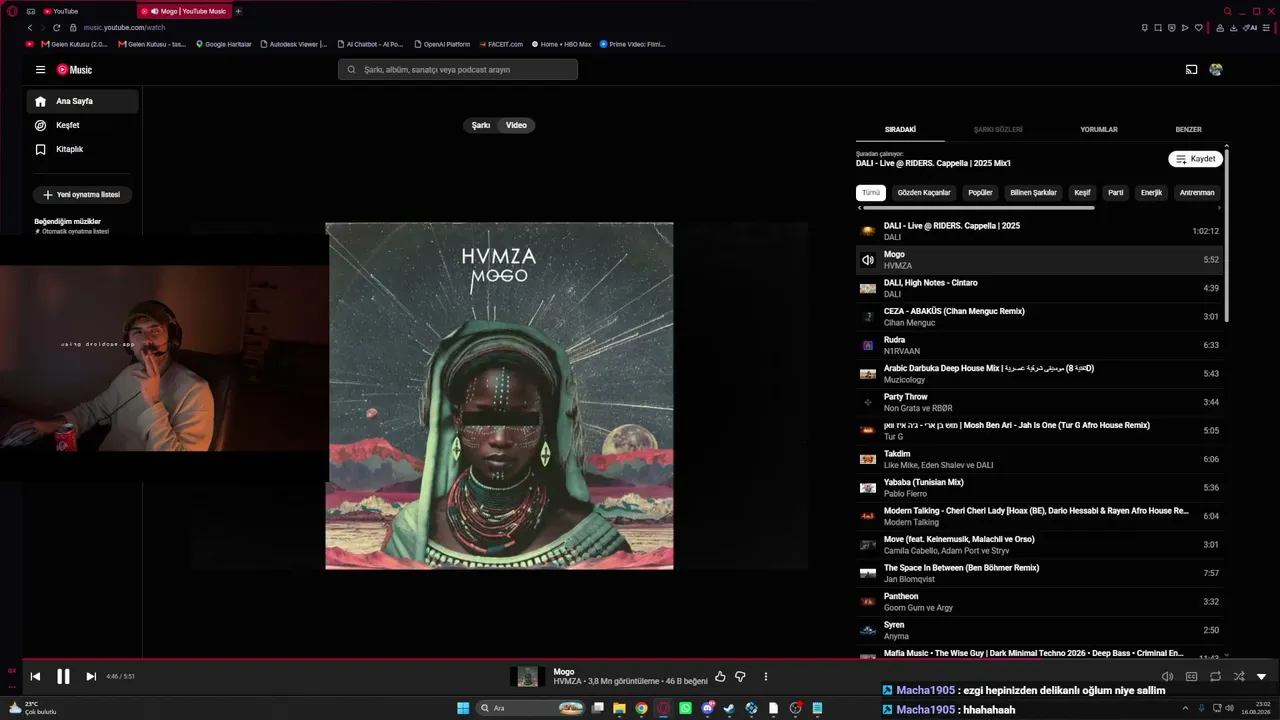This screenshot has height=720, width=1280.
Task: Select the SIRADAKİ tab
Action: tap(900, 130)
